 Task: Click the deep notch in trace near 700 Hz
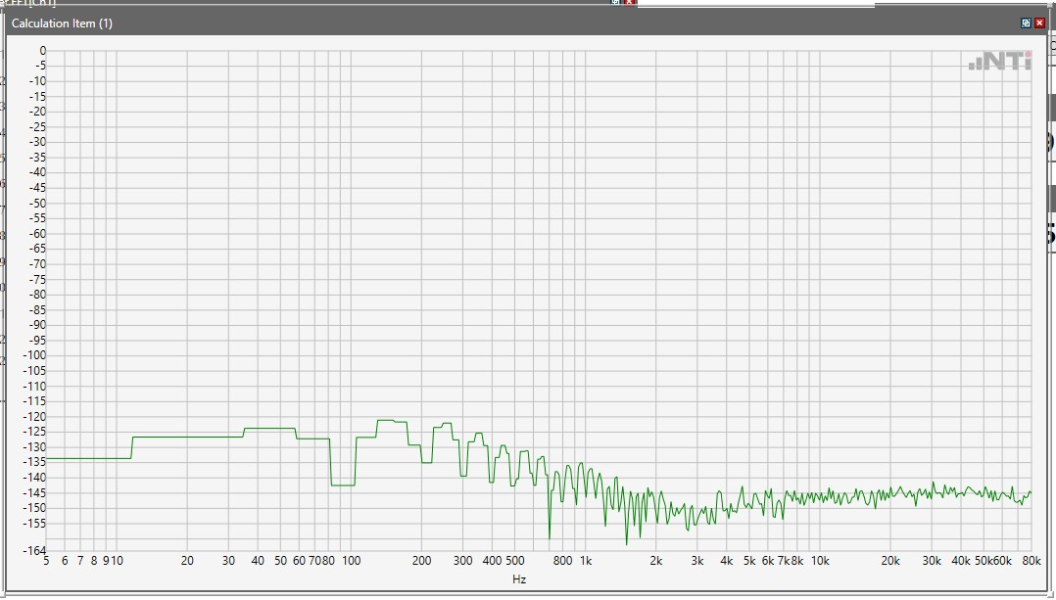(x=549, y=535)
